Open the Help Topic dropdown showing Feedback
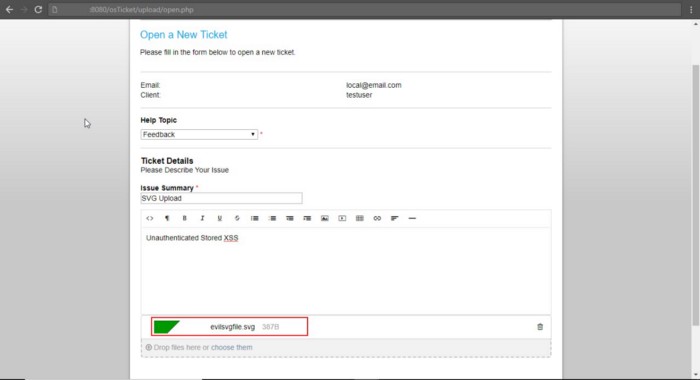This screenshot has height=380, width=700. (199, 134)
